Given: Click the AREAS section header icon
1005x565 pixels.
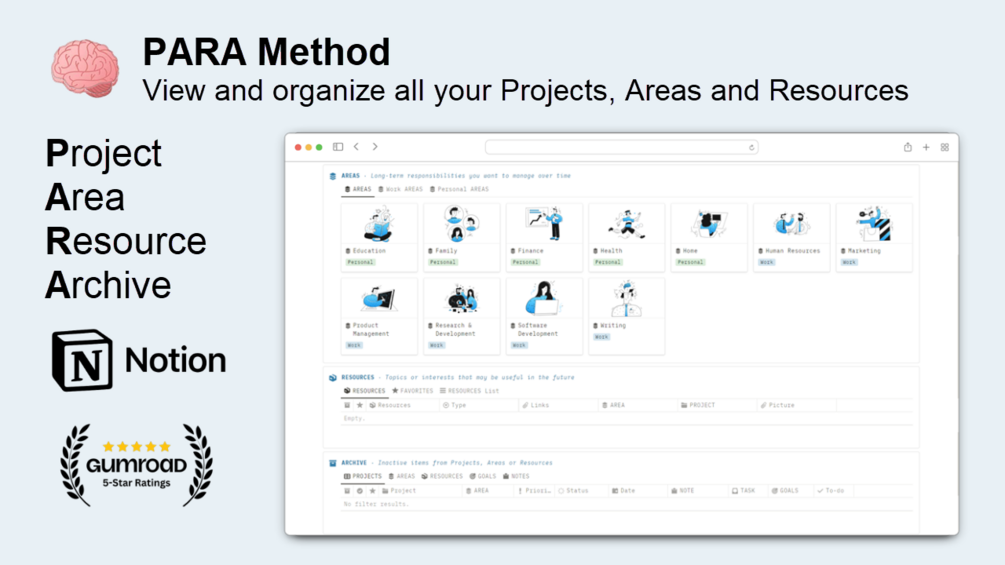Looking at the screenshot, I should tap(333, 176).
